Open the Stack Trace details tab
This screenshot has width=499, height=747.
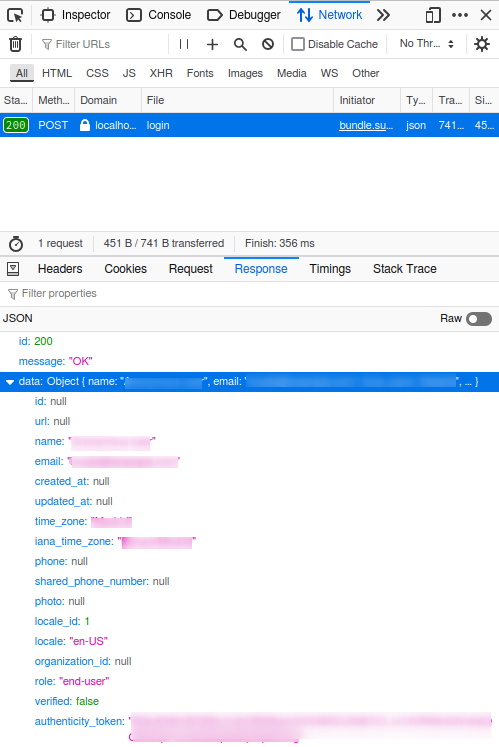pyautogui.click(x=405, y=269)
